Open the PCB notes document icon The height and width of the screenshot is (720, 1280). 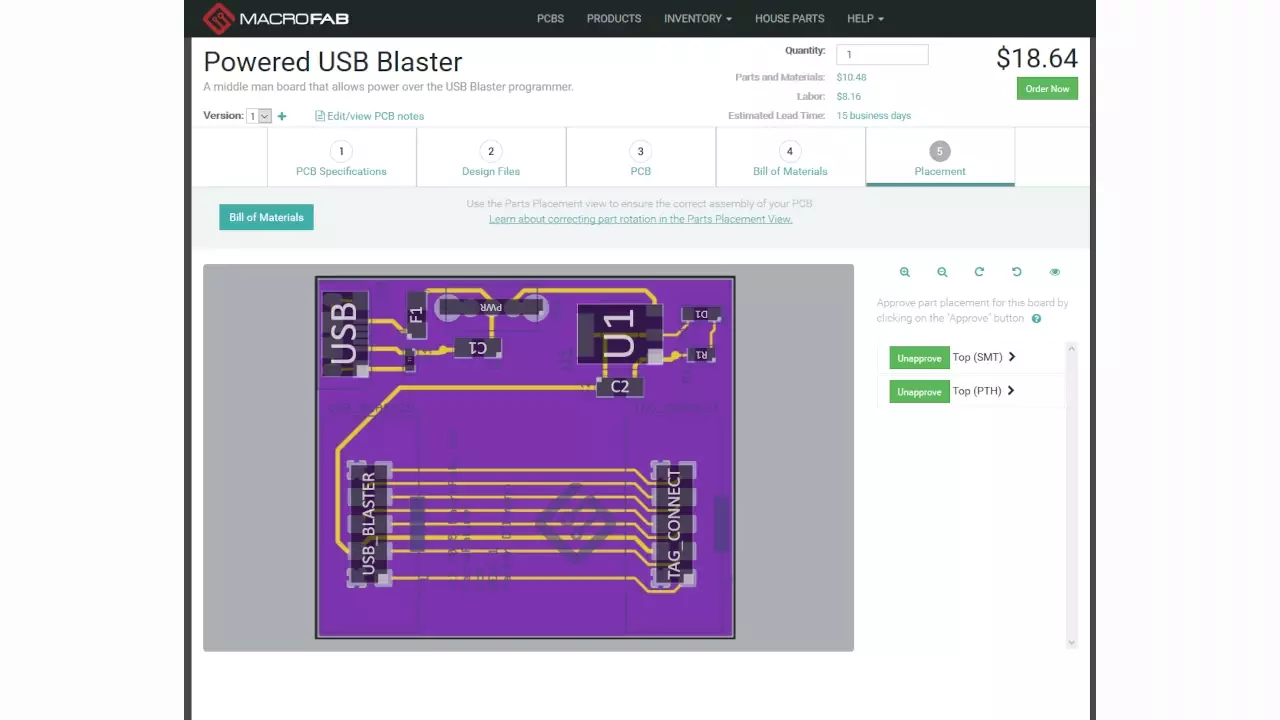tap(320, 116)
